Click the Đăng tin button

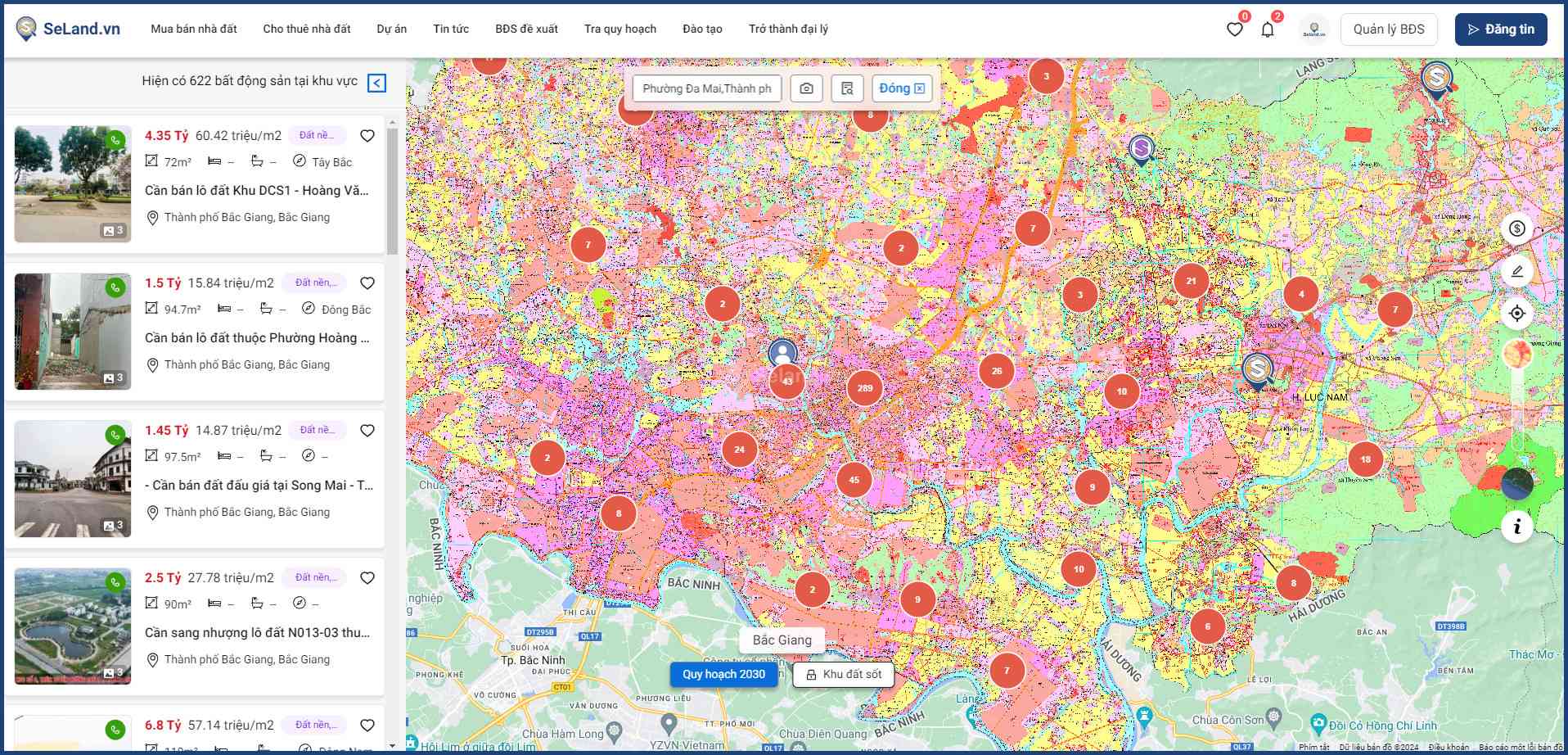pos(1500,29)
